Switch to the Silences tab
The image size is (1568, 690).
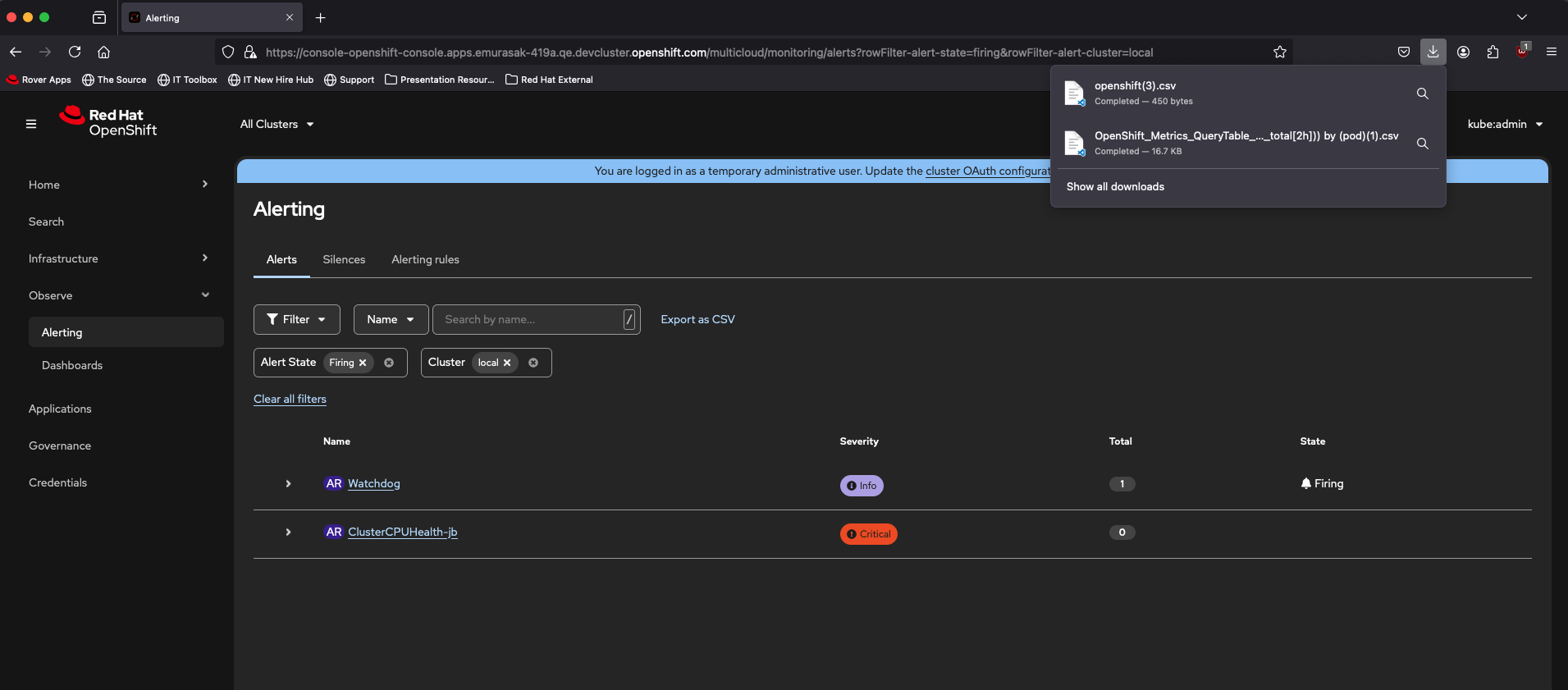click(x=344, y=259)
